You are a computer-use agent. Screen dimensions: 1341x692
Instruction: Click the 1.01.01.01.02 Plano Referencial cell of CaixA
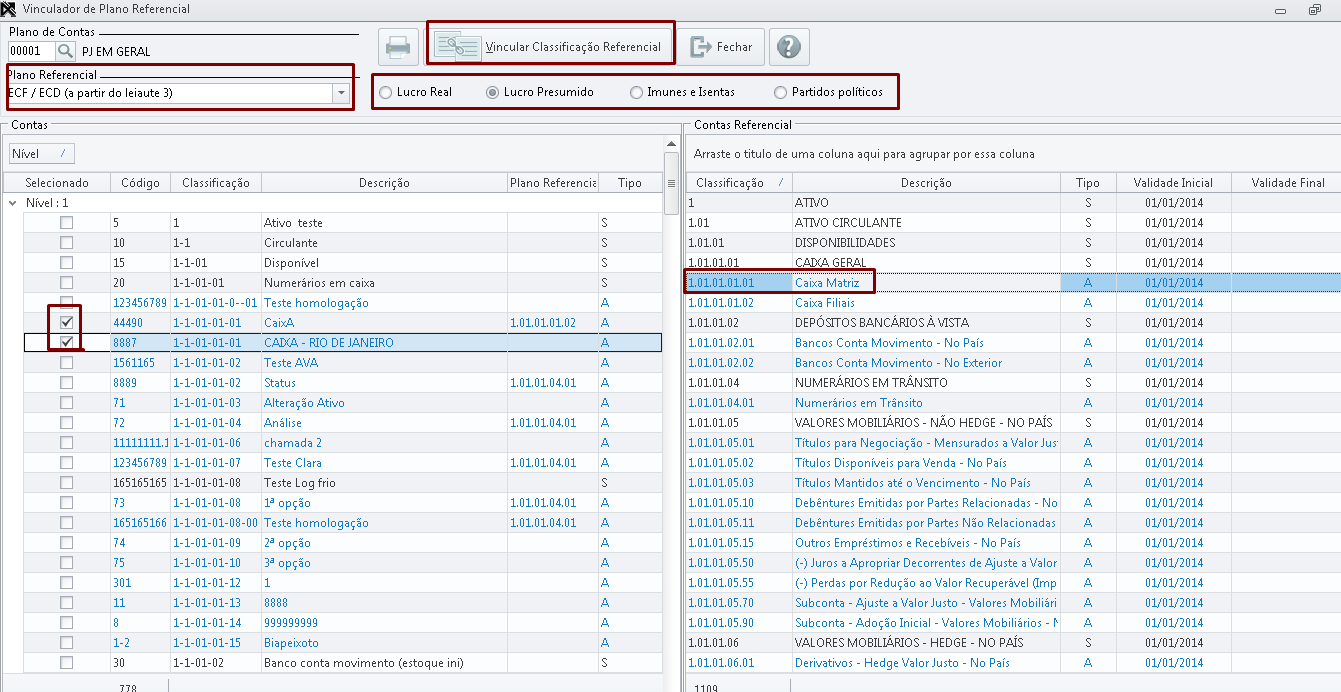(x=553, y=323)
